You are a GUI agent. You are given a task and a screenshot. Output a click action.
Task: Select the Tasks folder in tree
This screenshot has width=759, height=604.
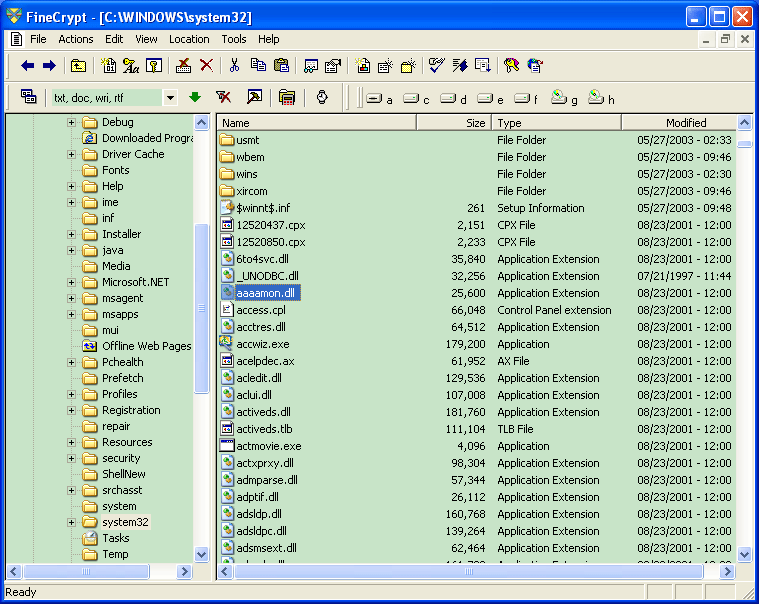click(116, 538)
